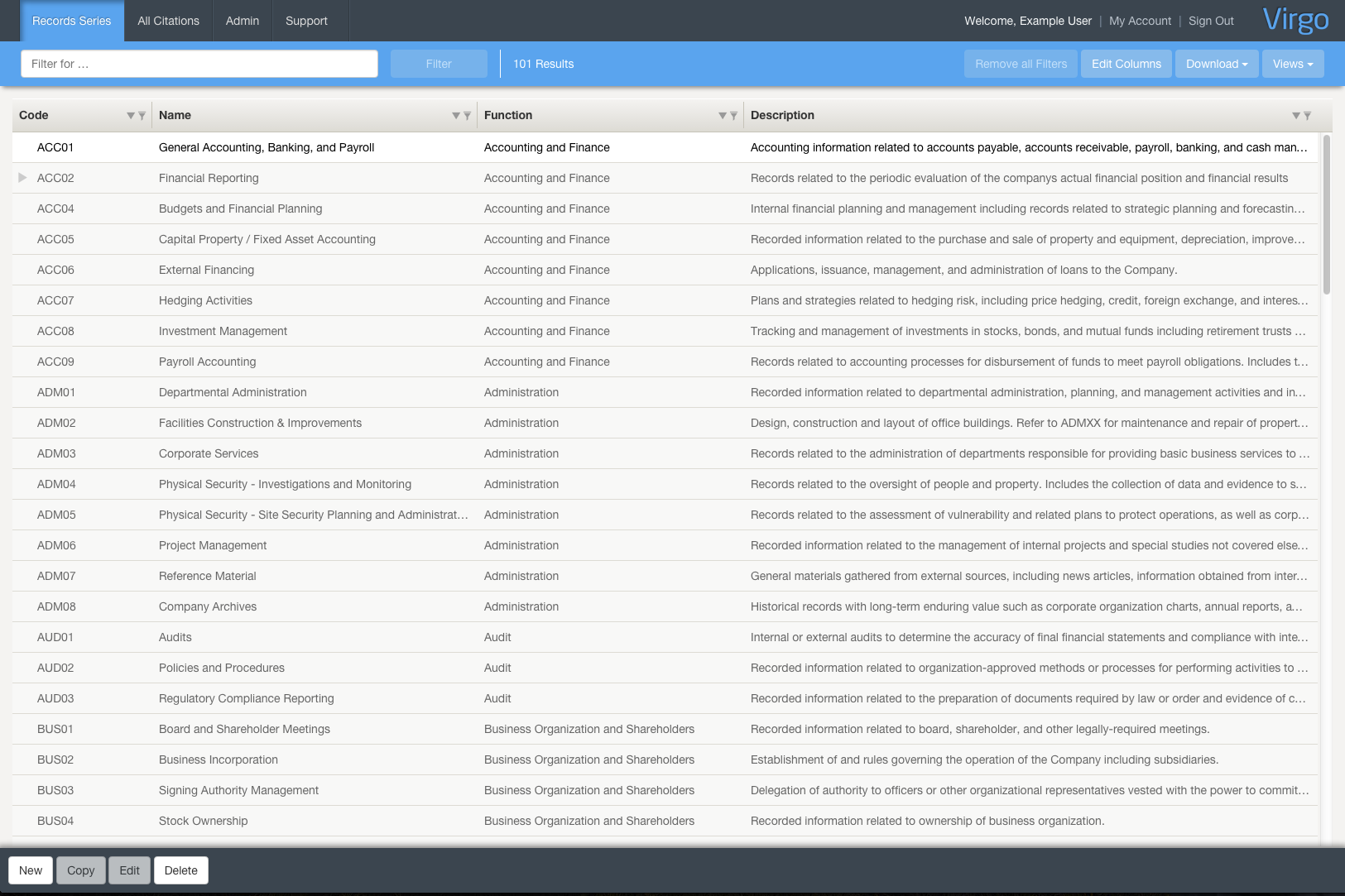The width and height of the screenshot is (1345, 896).
Task: Select 'Facilities Construction & Improvements' name cell
Action: coord(260,423)
